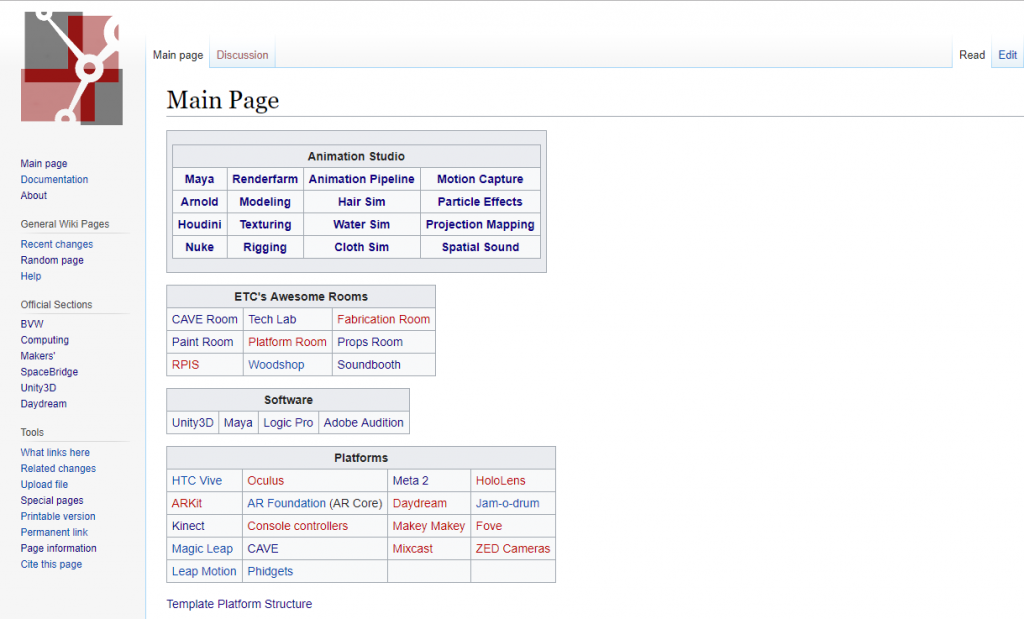The height and width of the screenshot is (619, 1024).
Task: Open the Discussion tab
Action: pos(242,56)
